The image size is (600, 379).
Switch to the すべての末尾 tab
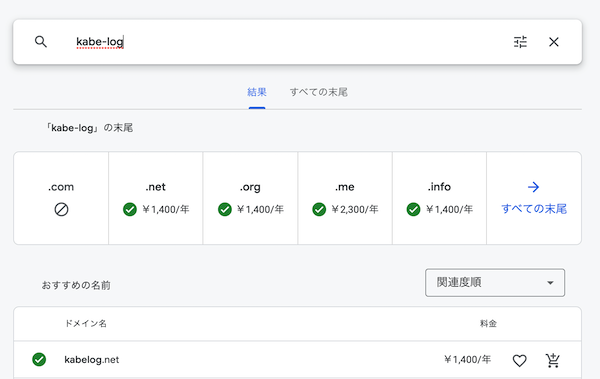coord(318,92)
